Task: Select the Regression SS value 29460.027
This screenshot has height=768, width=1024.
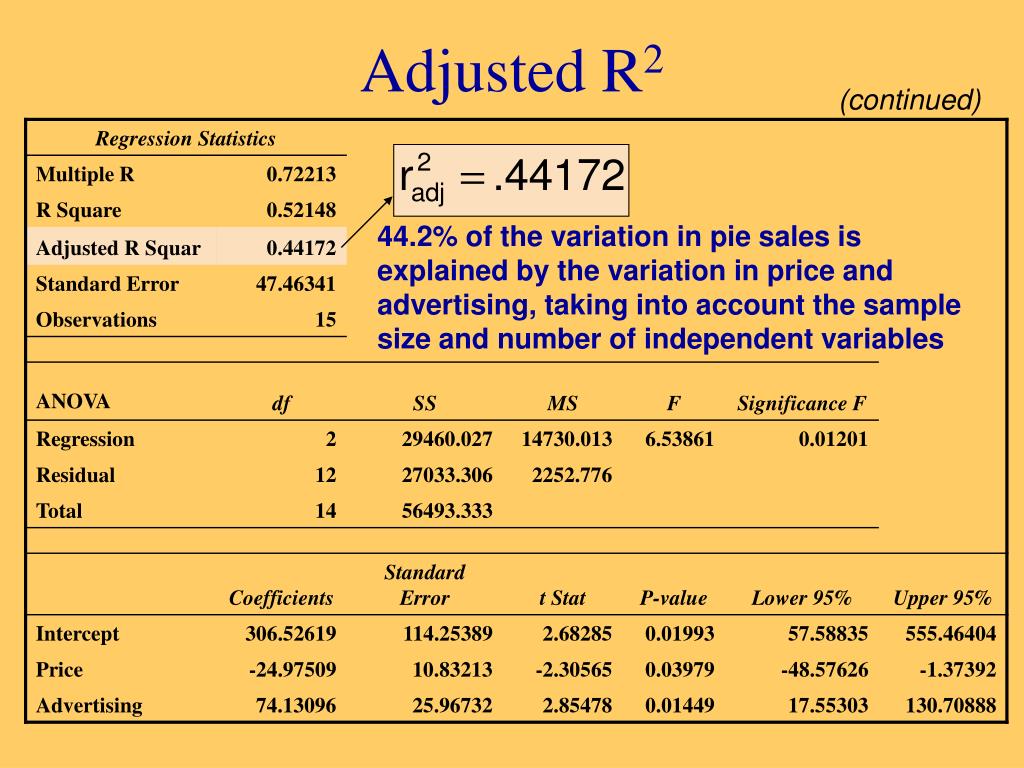Action: tap(447, 439)
